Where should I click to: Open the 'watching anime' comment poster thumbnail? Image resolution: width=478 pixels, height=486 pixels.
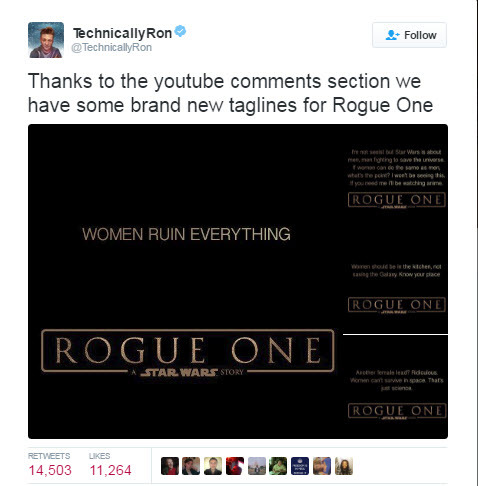(x=396, y=176)
